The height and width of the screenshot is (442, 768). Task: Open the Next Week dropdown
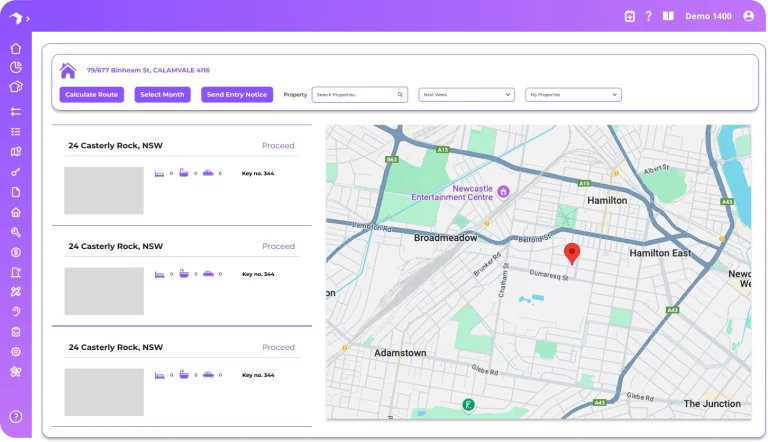tap(466, 95)
